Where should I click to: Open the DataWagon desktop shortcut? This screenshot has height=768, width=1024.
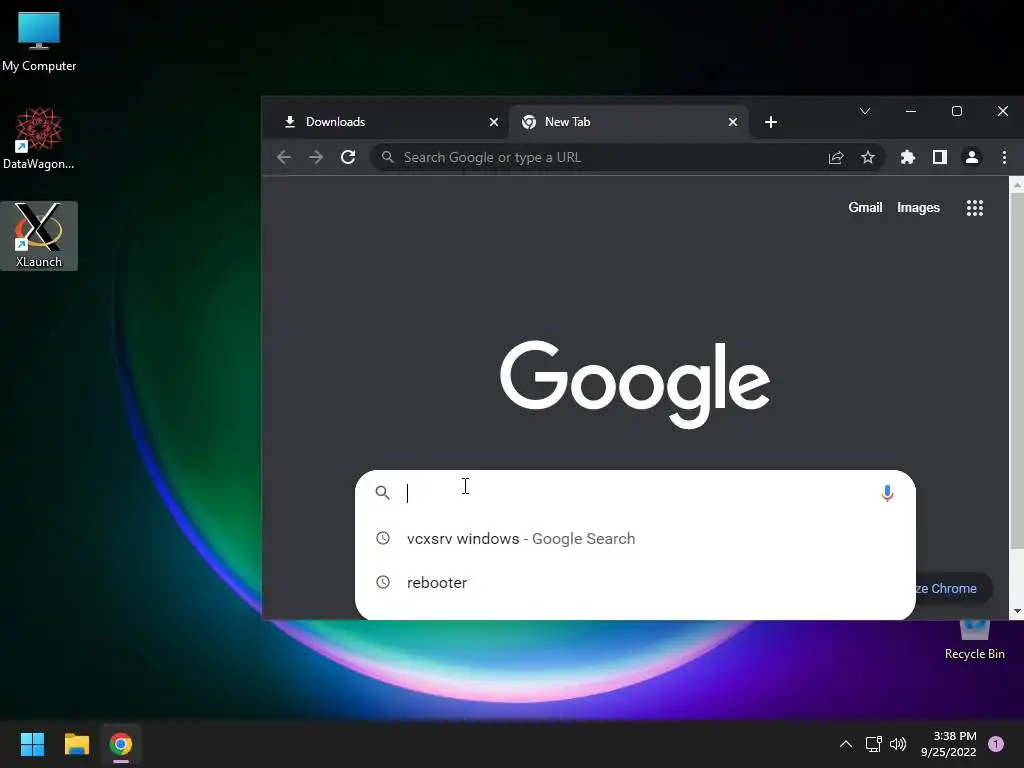[39, 138]
